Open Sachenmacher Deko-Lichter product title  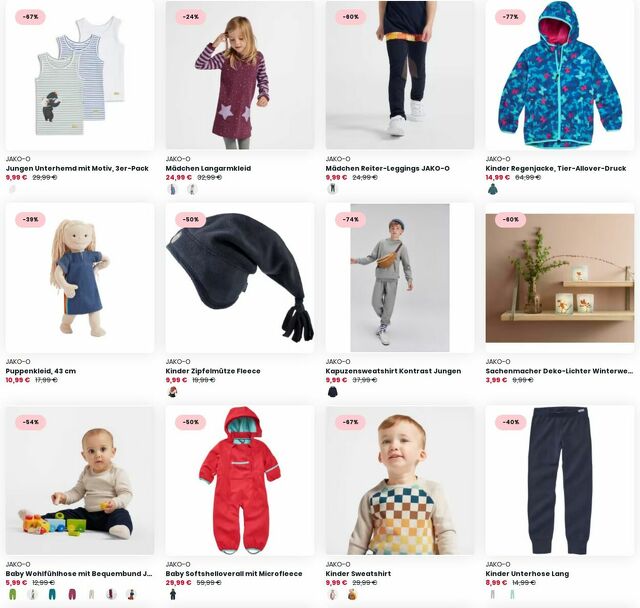click(559, 371)
